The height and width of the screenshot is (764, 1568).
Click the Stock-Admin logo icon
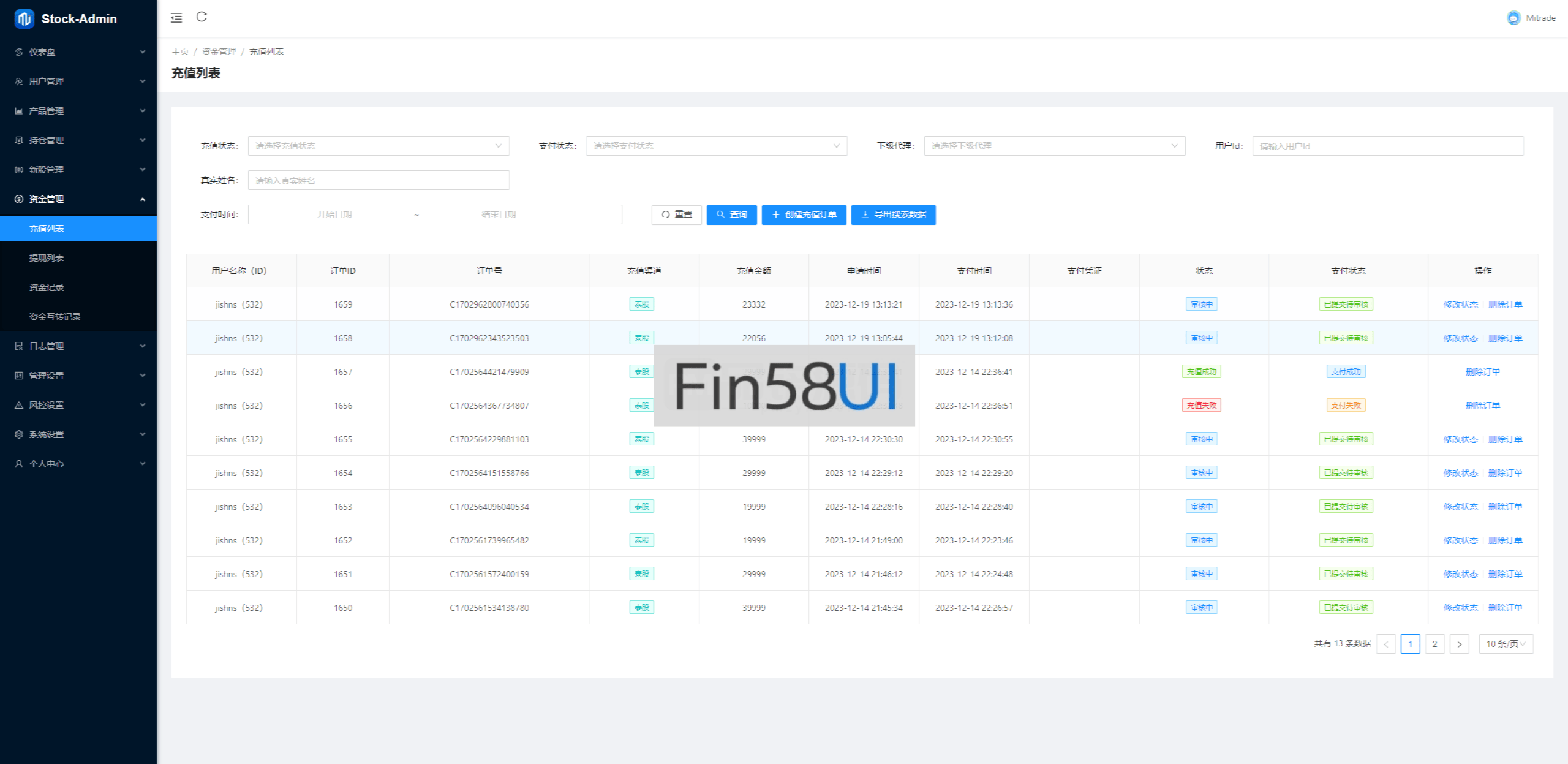point(24,19)
